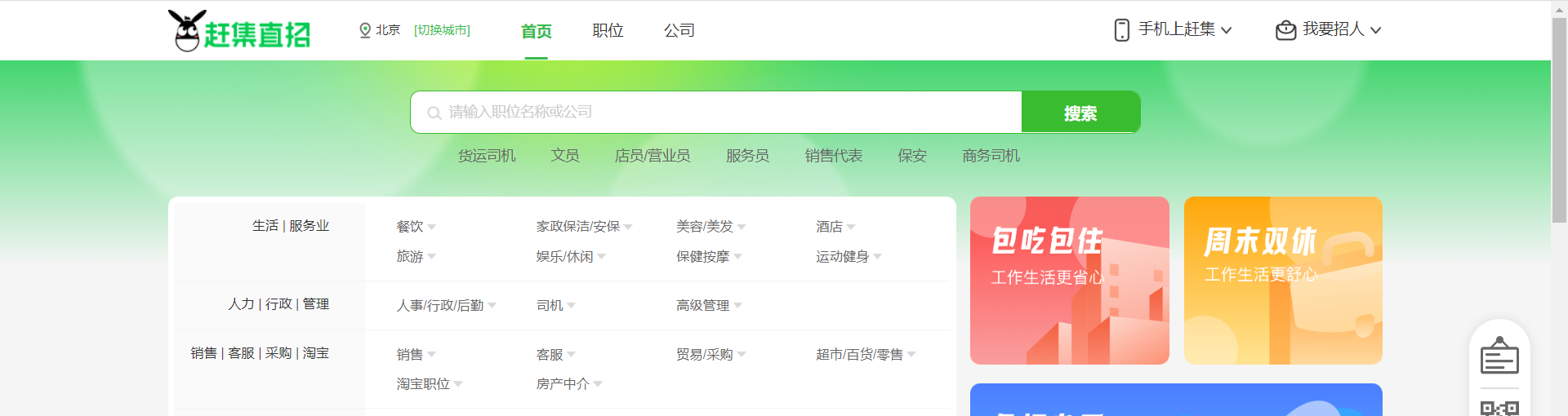Click the 销售 category link

pyautogui.click(x=410, y=354)
